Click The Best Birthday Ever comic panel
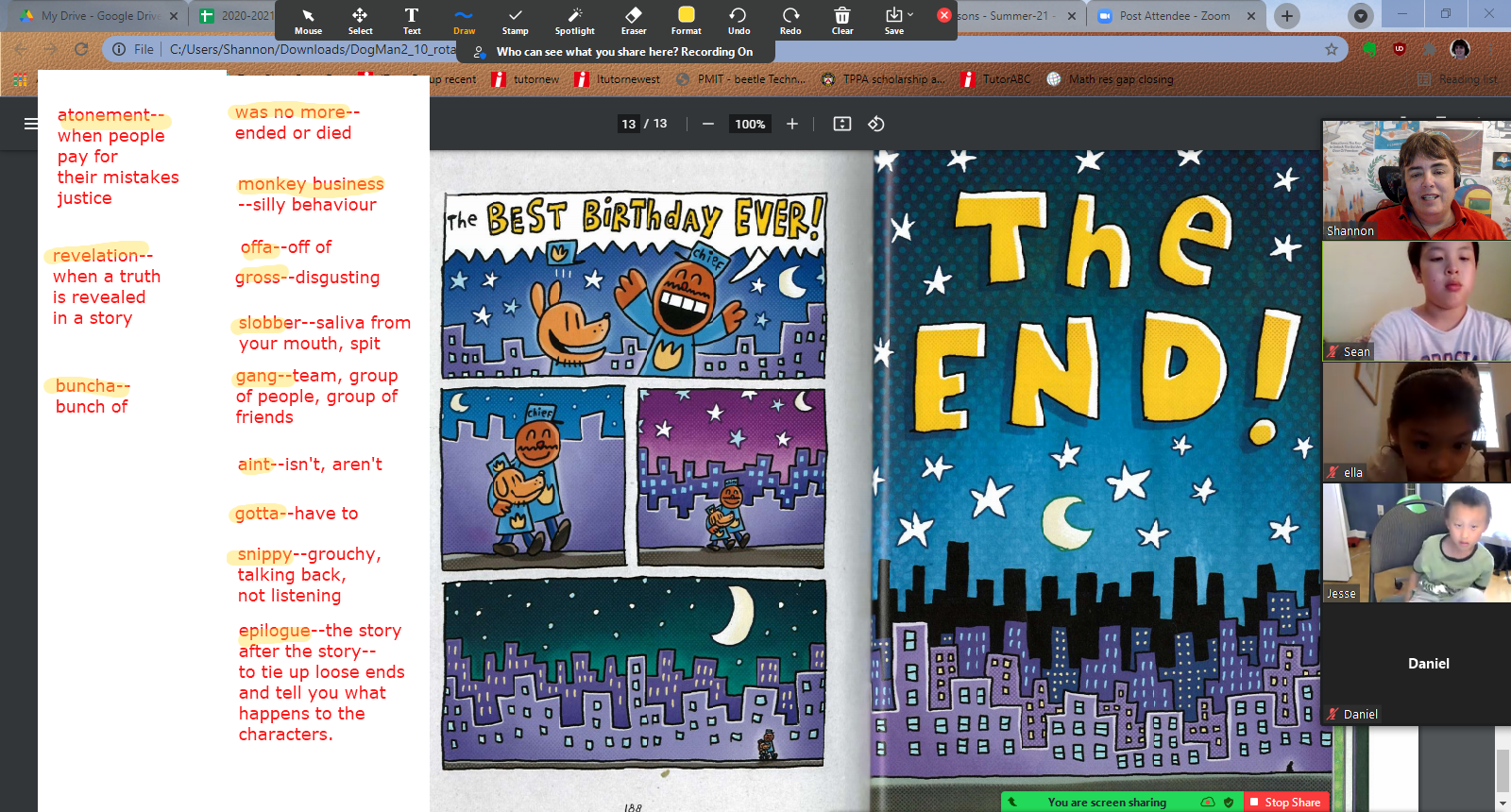 point(635,284)
